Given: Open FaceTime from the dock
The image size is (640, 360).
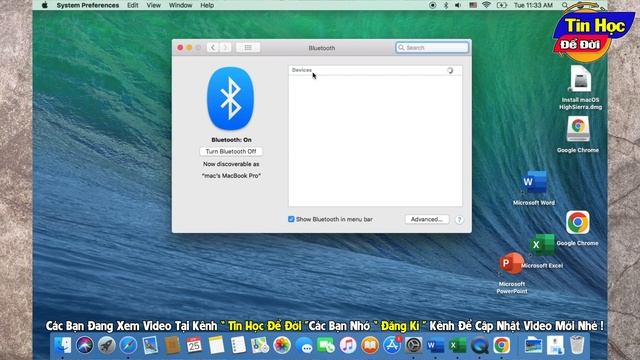Looking at the screenshot, I should [326, 345].
